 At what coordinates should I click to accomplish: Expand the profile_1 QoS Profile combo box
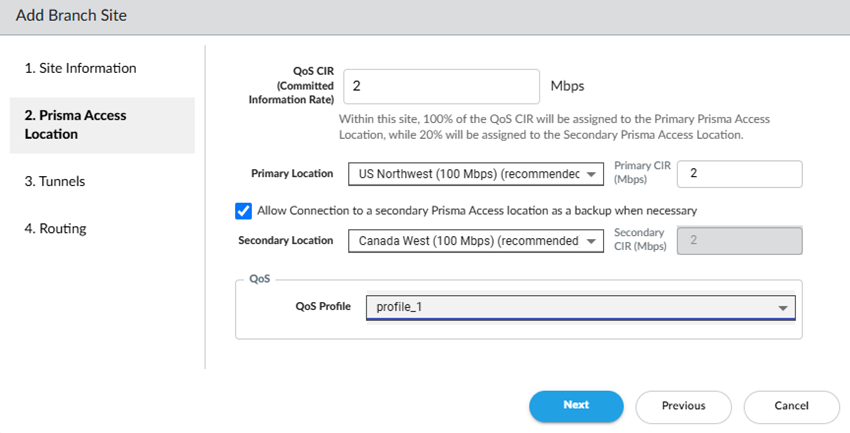point(581,307)
